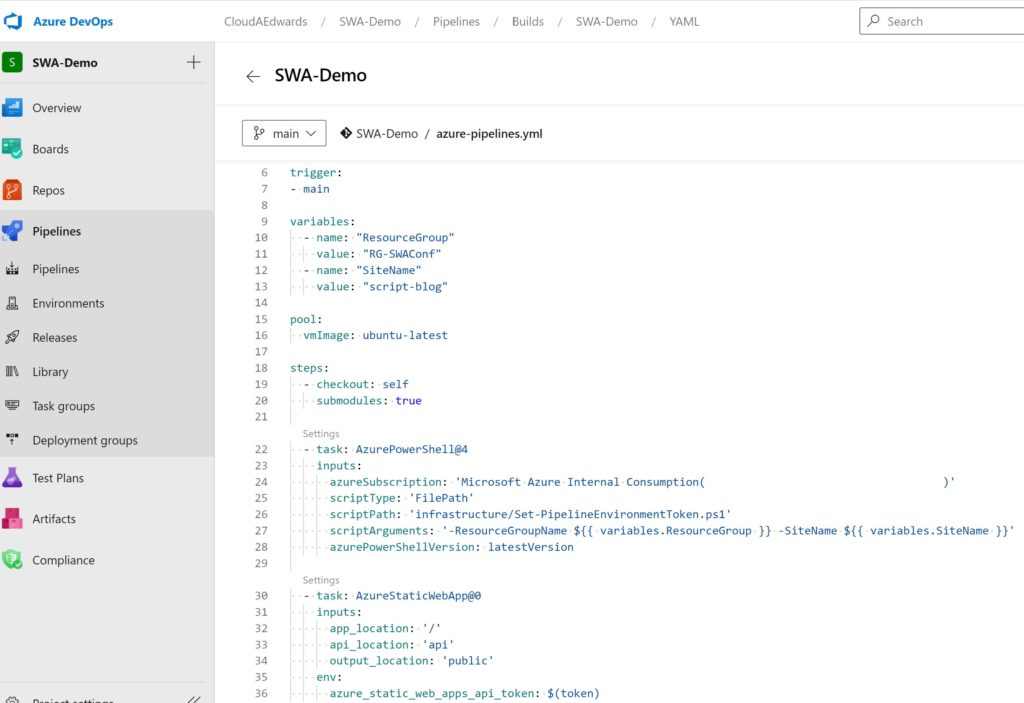
Task: Click line number 22 in the gutter
Action: coord(261,450)
